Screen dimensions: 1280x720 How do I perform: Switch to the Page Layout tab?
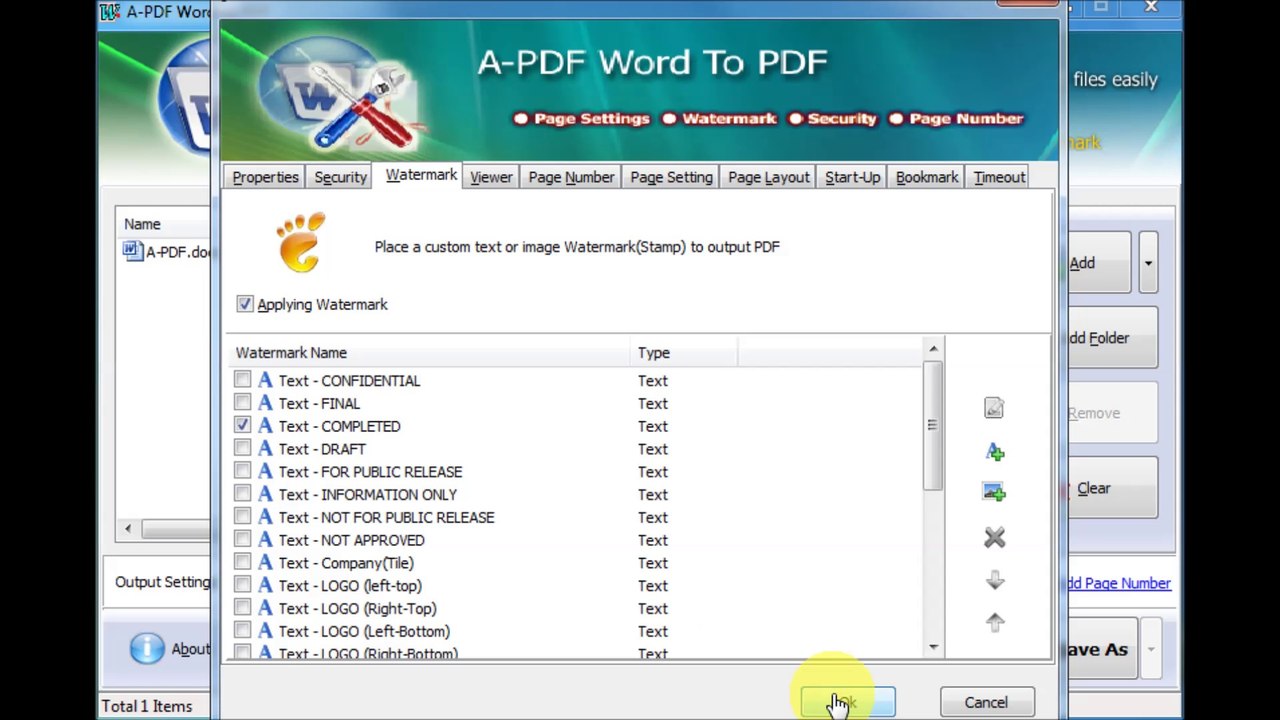click(768, 177)
